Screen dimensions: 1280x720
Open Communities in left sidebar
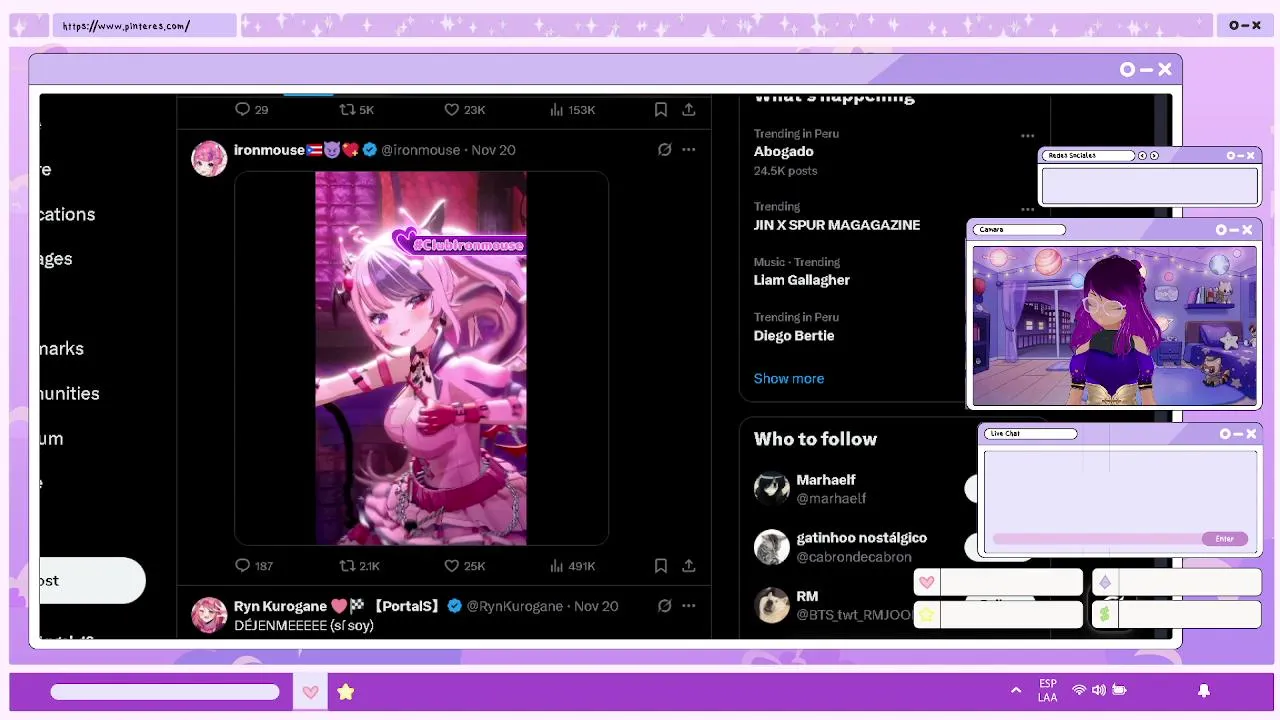coord(69,393)
